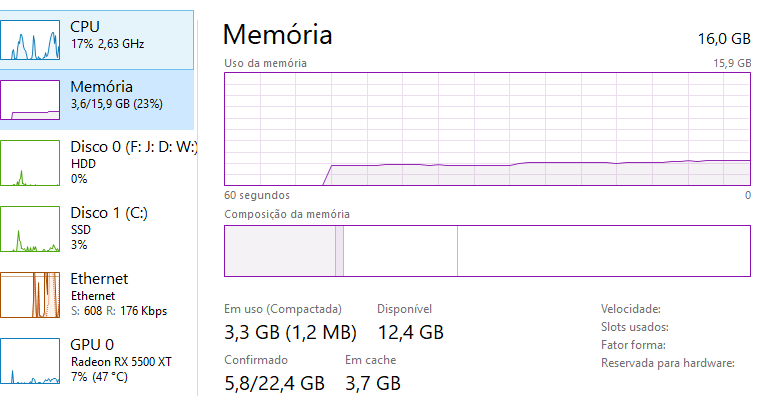The width and height of the screenshot is (760, 396).
Task: Switch to Disco 0 (F: J: D: W:) entry
Action: (99, 163)
